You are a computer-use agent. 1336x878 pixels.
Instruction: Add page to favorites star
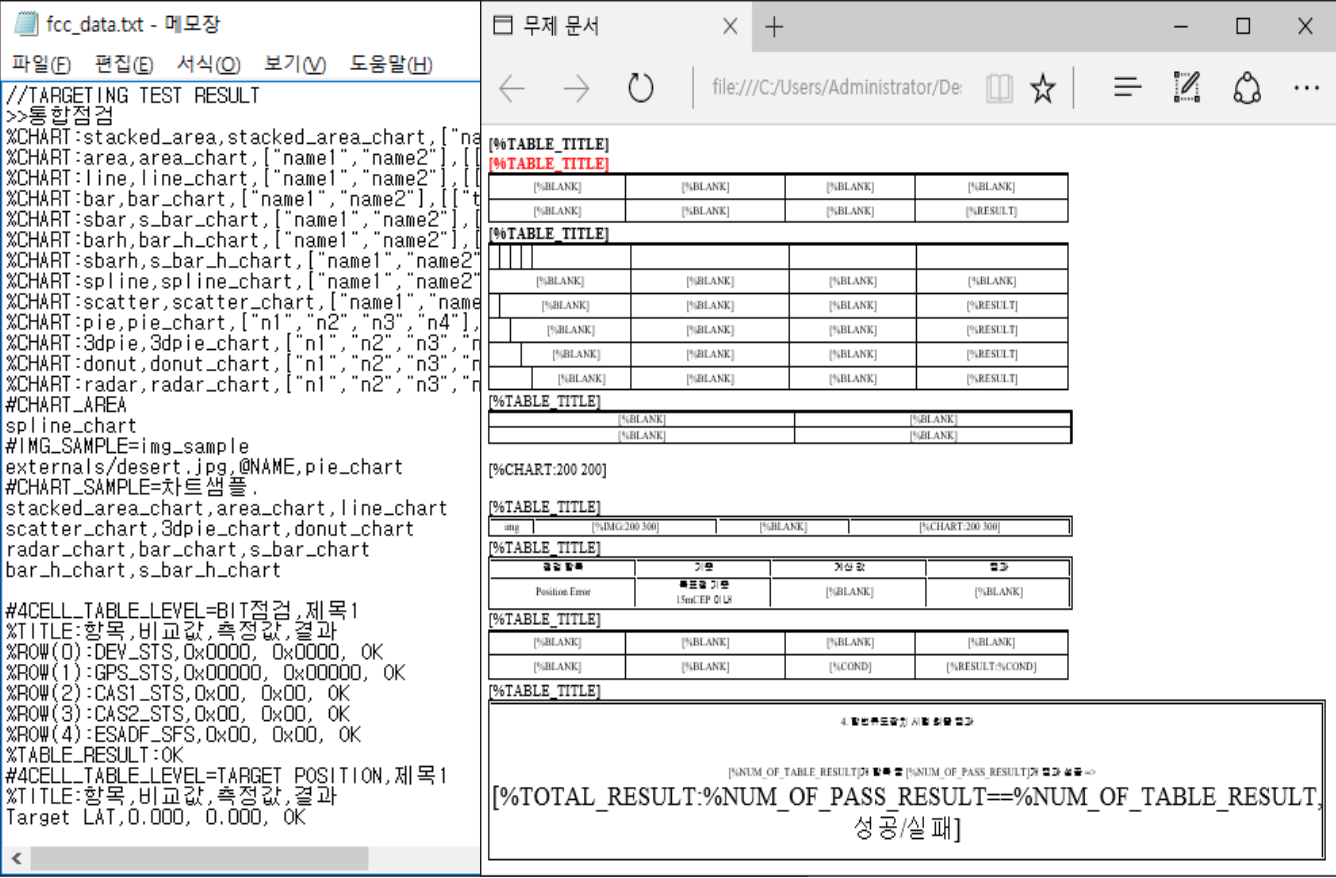tap(1043, 89)
